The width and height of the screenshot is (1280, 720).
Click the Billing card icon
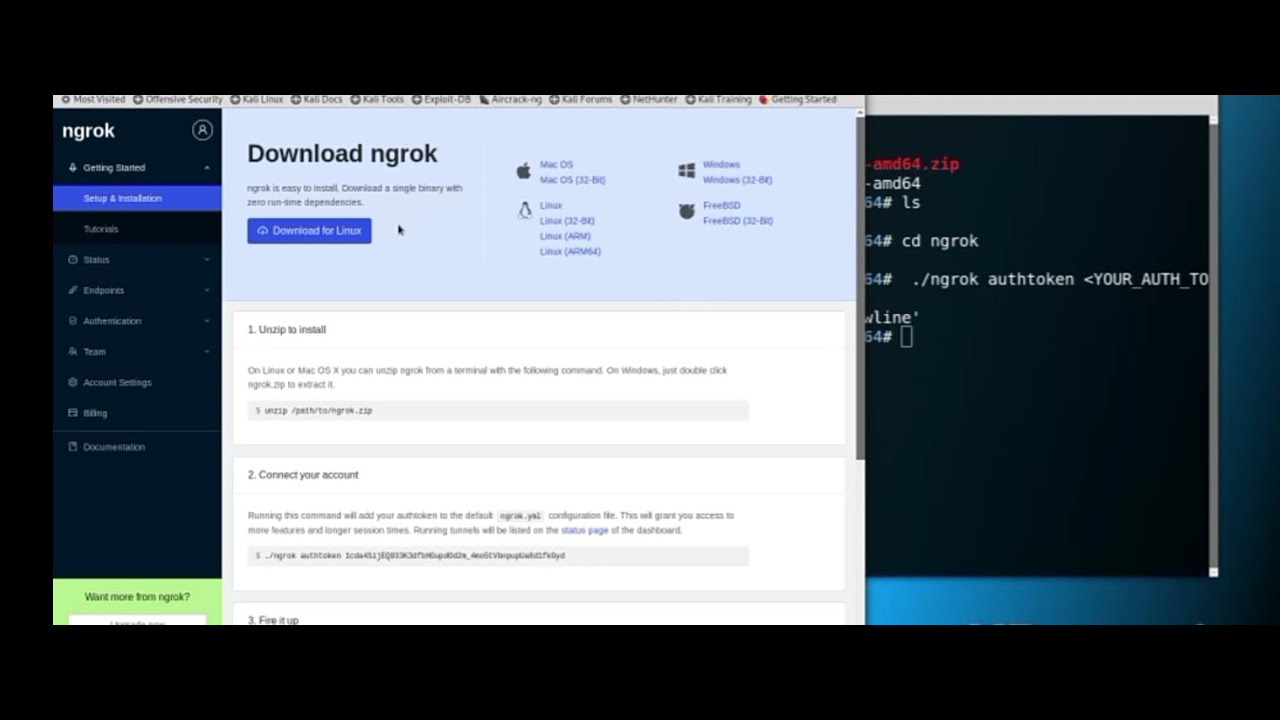(x=73, y=413)
